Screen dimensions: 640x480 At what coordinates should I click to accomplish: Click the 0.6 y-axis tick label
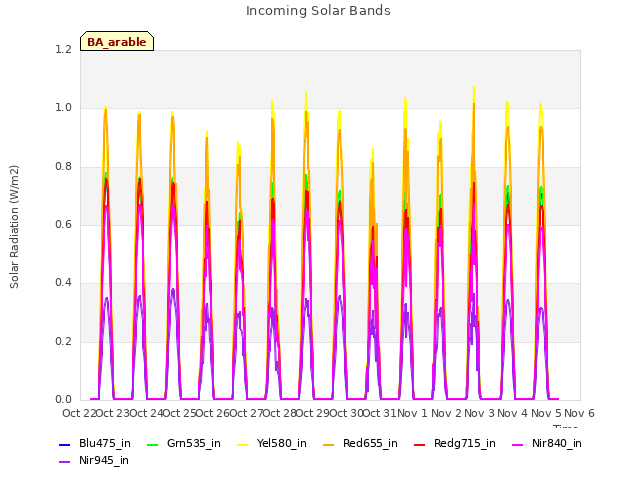tap(63, 224)
